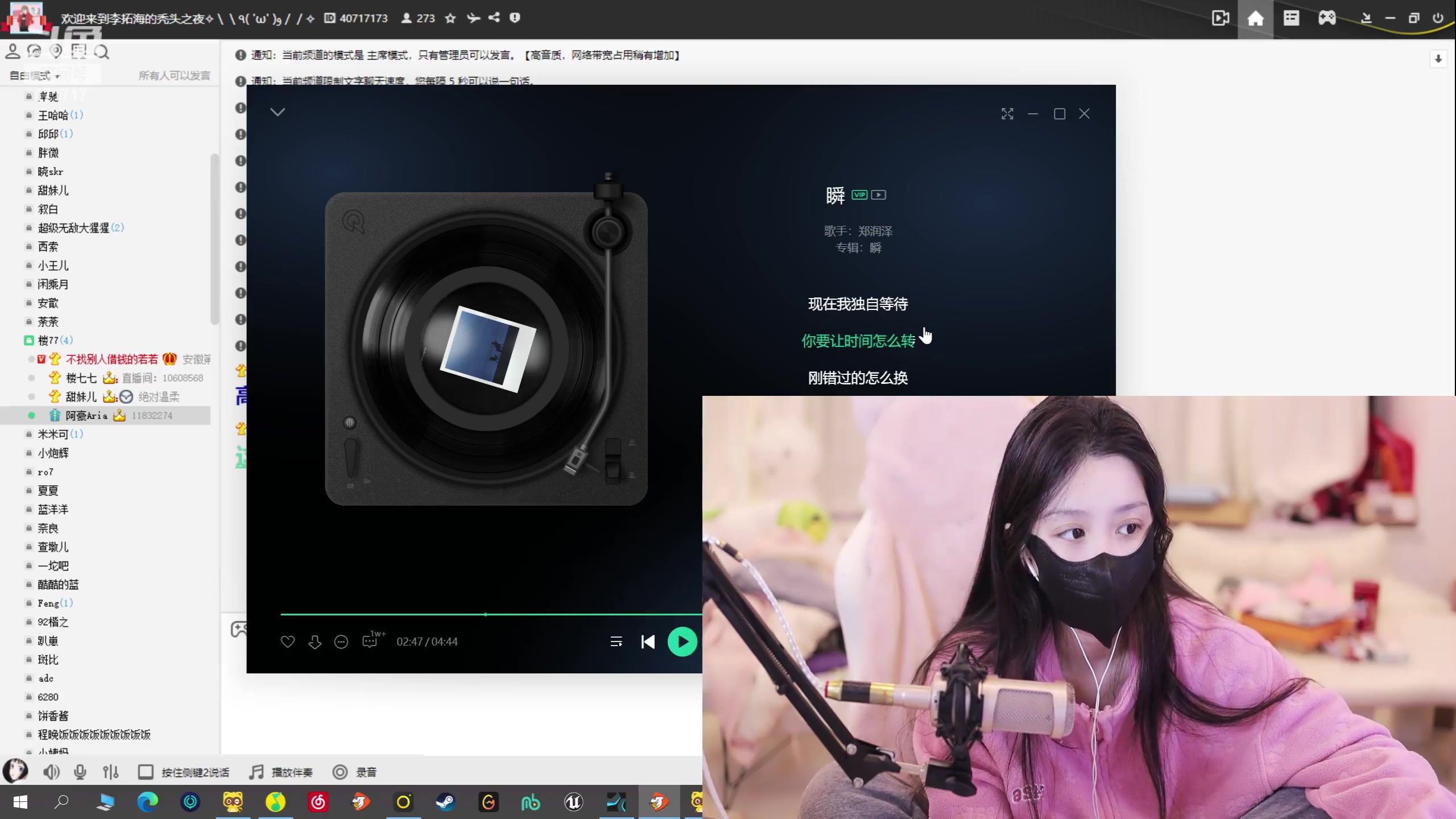Image resolution: width=1456 pixels, height=819 pixels.
Task: Like the song with the heart icon
Action: tap(288, 642)
